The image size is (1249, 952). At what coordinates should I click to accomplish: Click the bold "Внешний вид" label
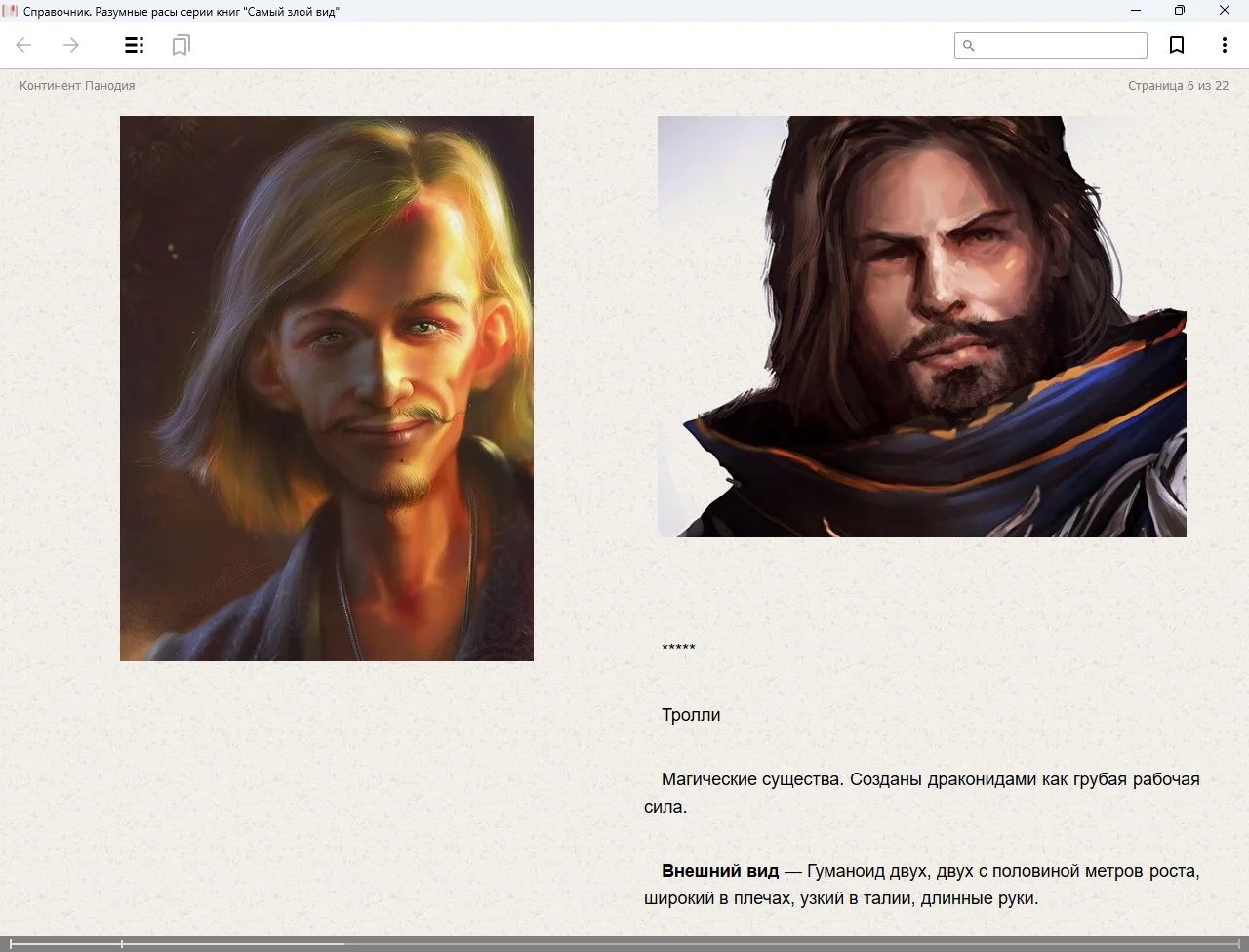[x=720, y=871]
